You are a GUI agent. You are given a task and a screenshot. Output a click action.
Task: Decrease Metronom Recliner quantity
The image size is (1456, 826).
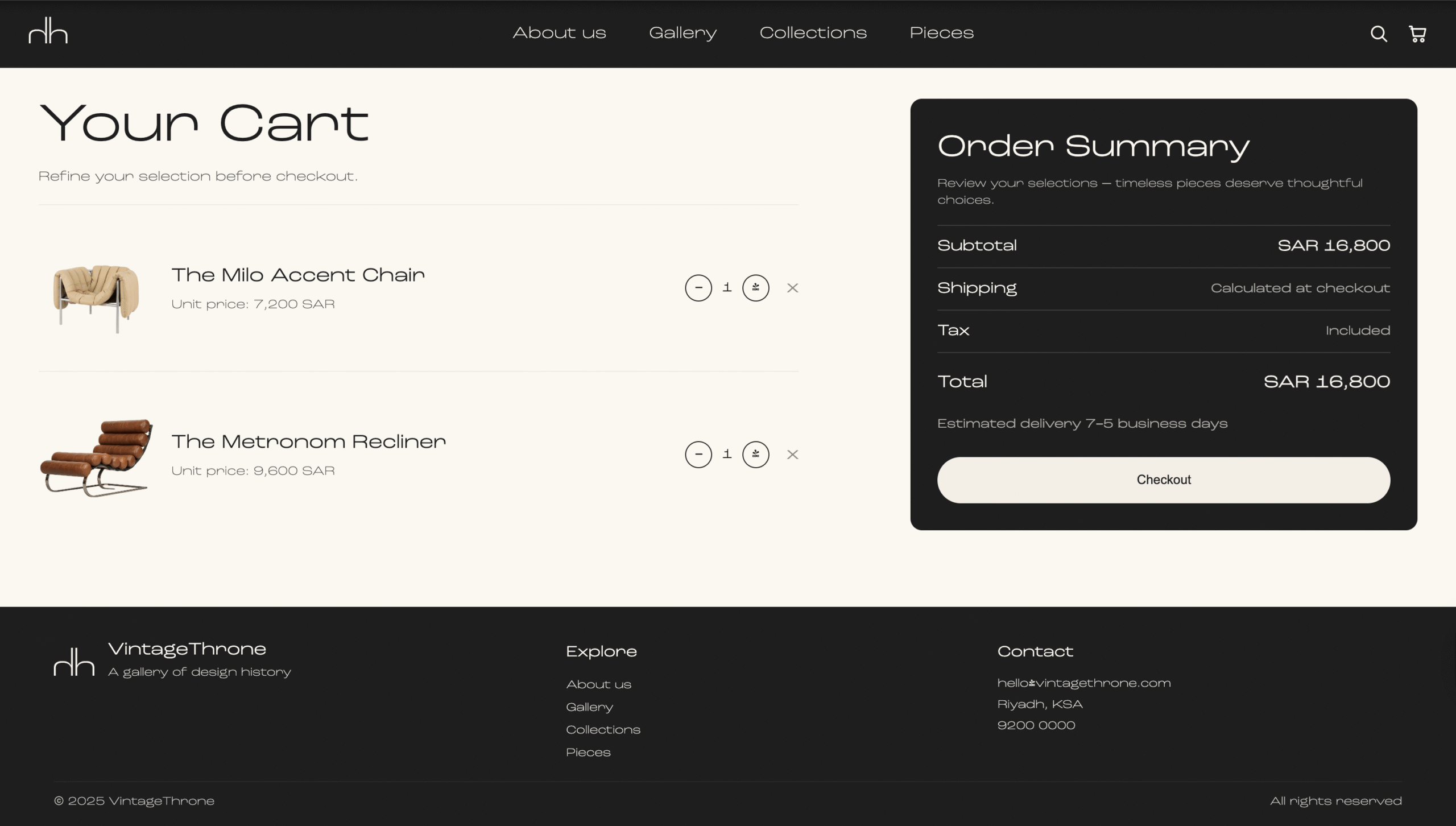[698, 455]
